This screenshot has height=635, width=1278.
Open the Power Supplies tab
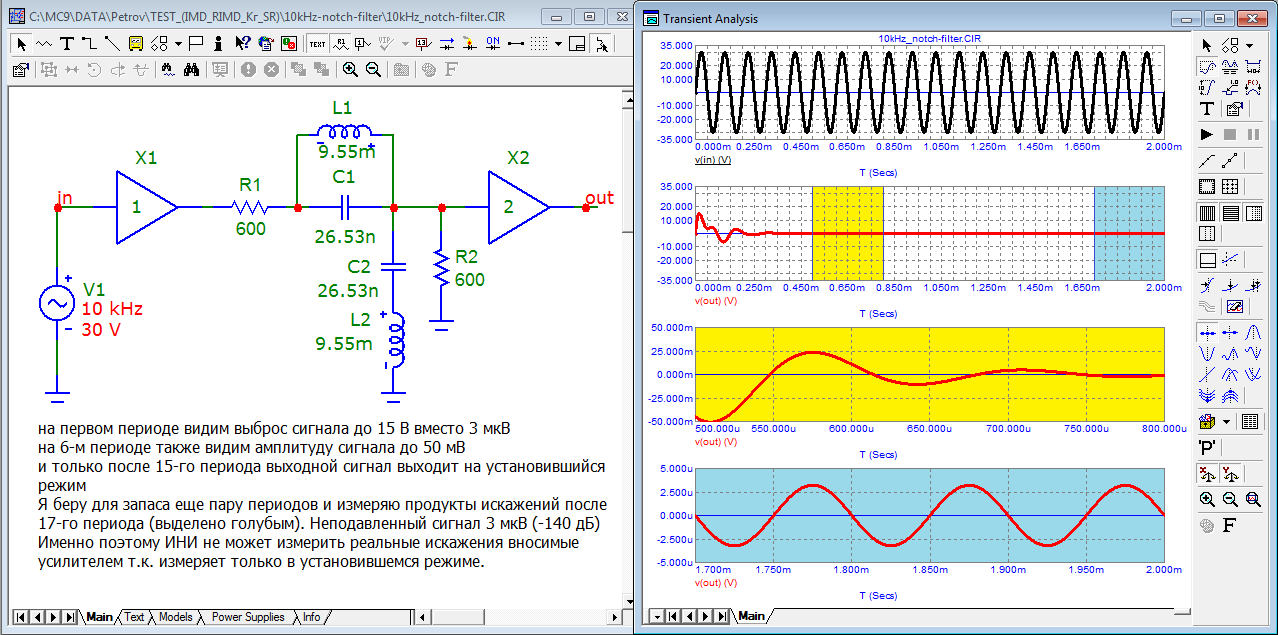(x=248, y=617)
